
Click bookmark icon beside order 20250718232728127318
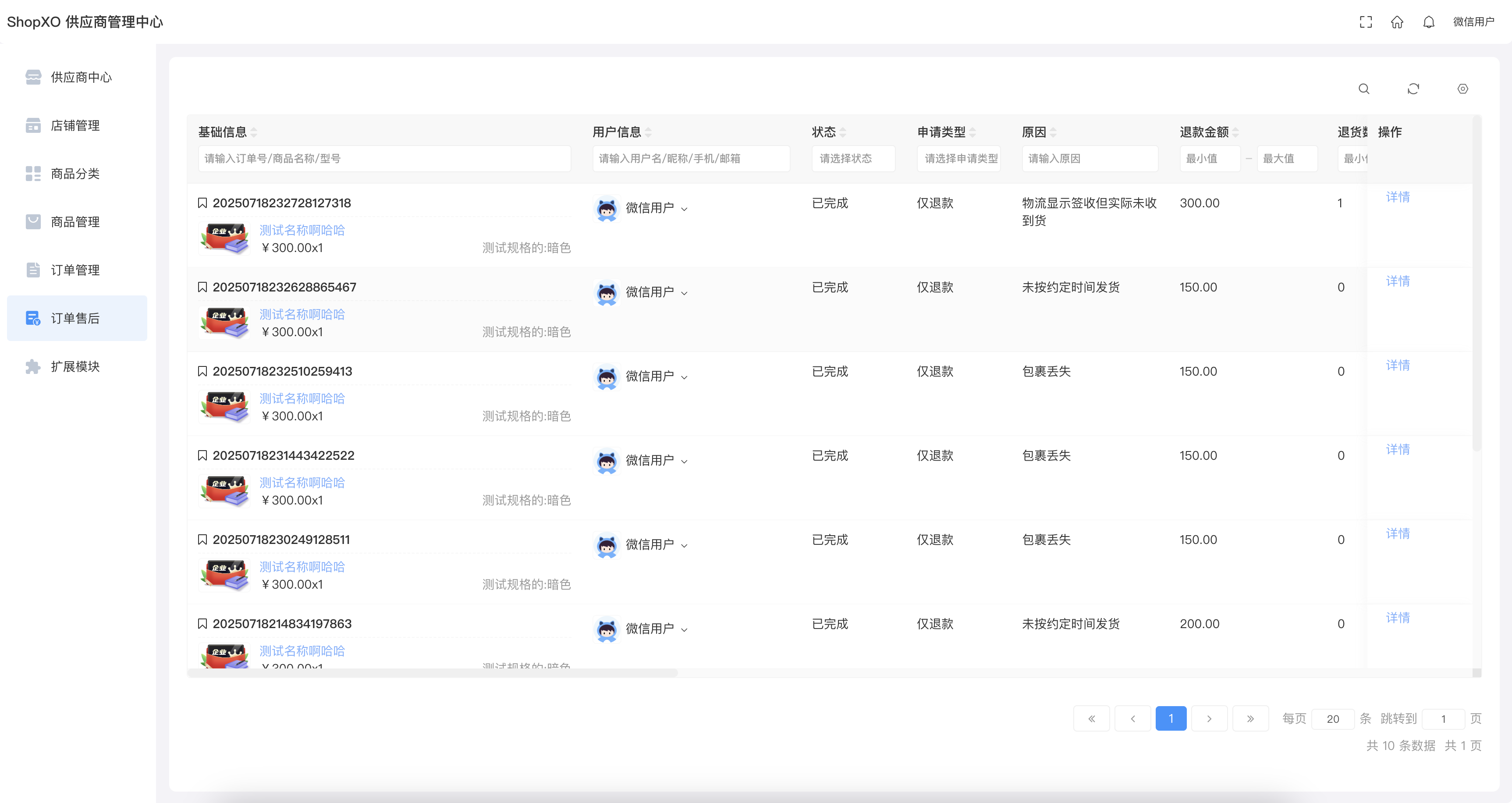tap(202, 203)
